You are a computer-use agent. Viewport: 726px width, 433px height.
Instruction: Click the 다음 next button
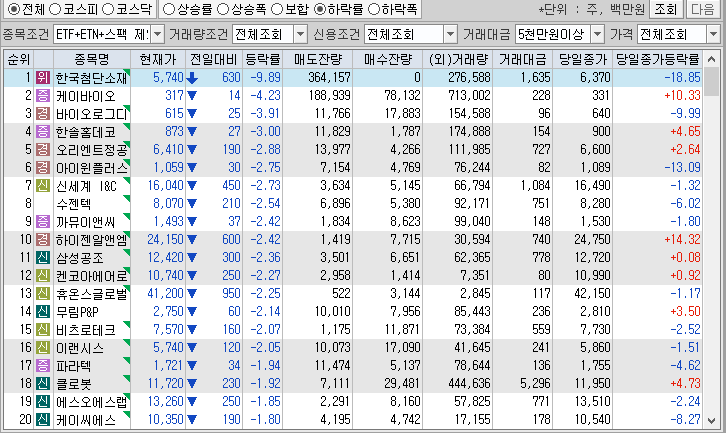(703, 9)
